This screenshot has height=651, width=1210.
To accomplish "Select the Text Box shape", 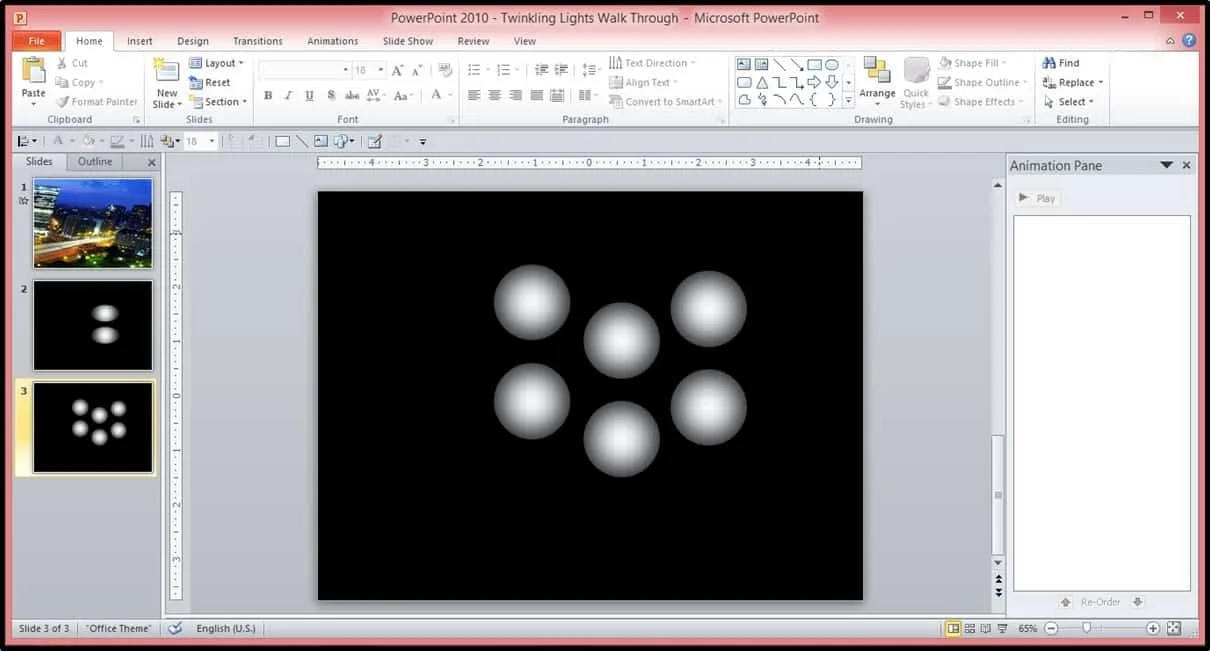I will pos(744,65).
